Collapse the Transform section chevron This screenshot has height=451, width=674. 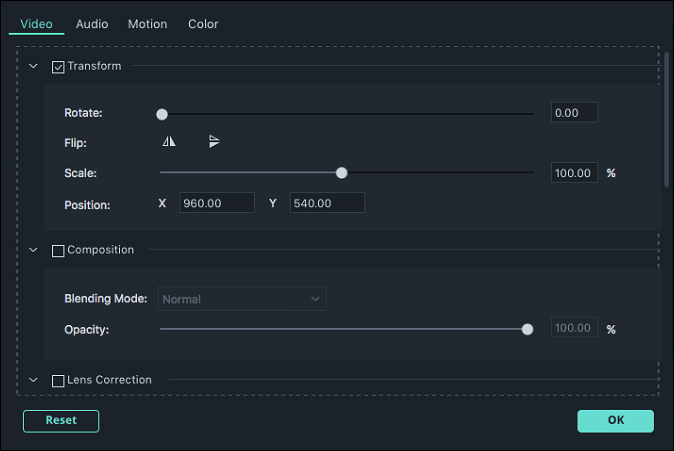(x=33, y=66)
